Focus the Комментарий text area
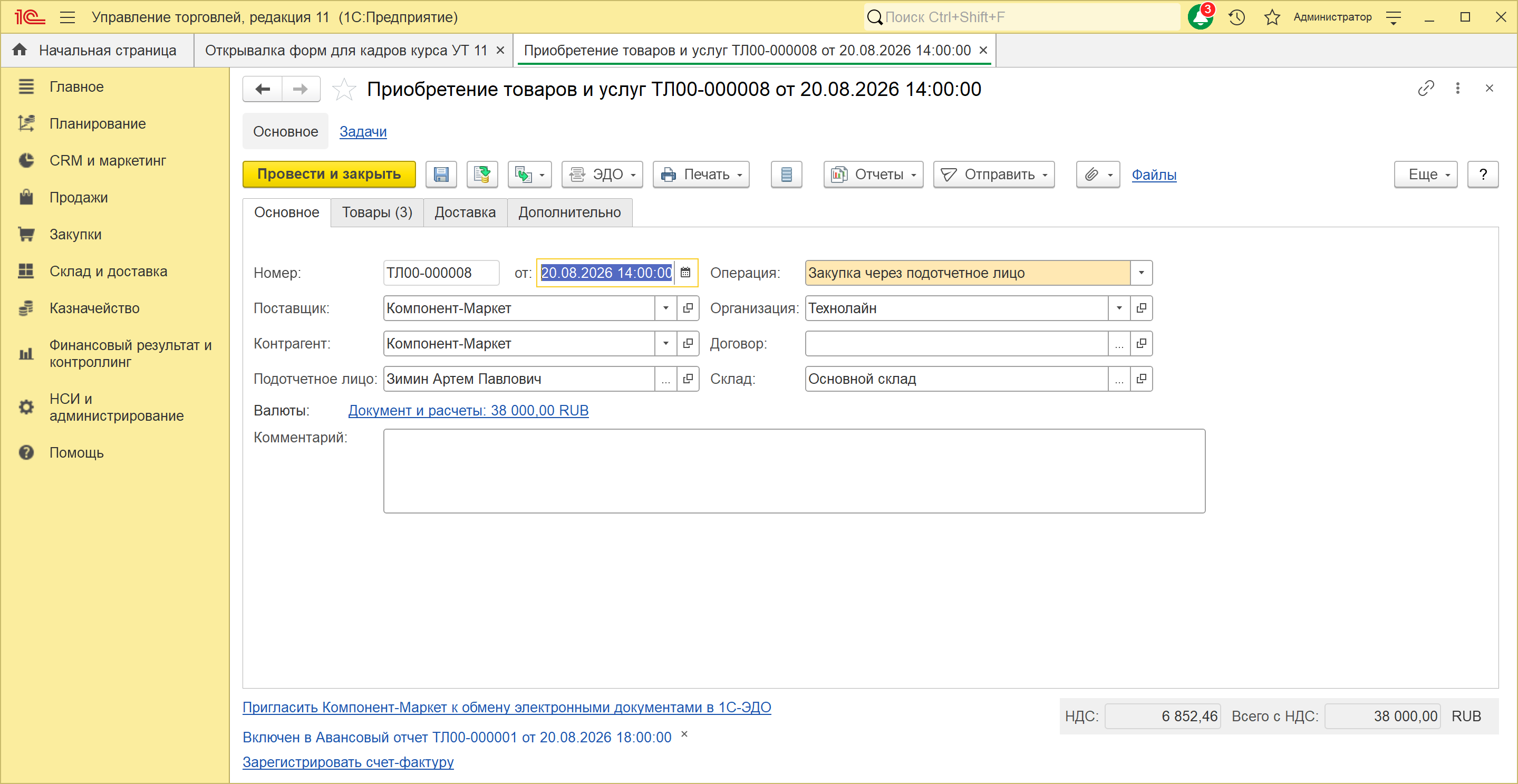 795,471
